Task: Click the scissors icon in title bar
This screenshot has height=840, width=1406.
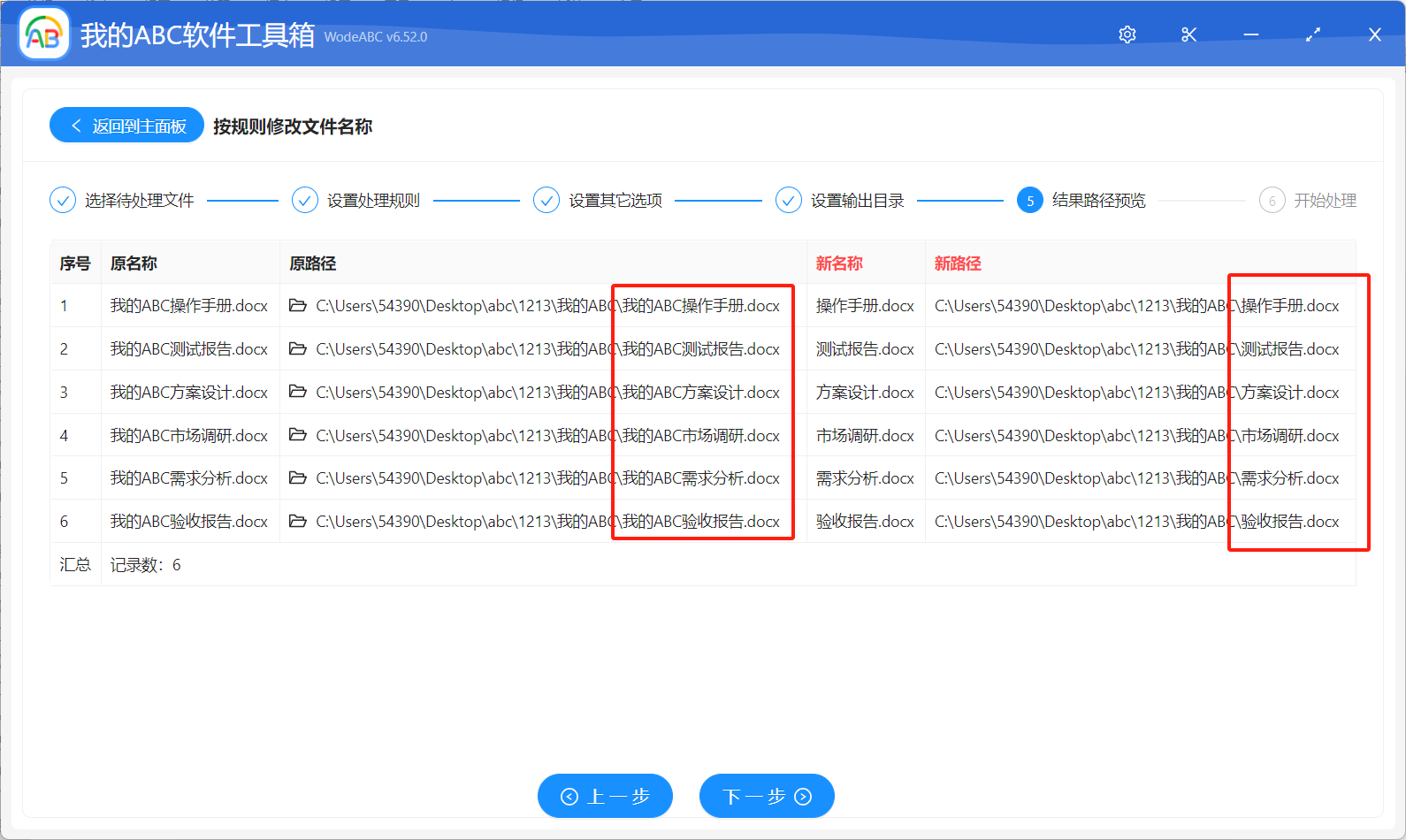Action: coord(1188,34)
